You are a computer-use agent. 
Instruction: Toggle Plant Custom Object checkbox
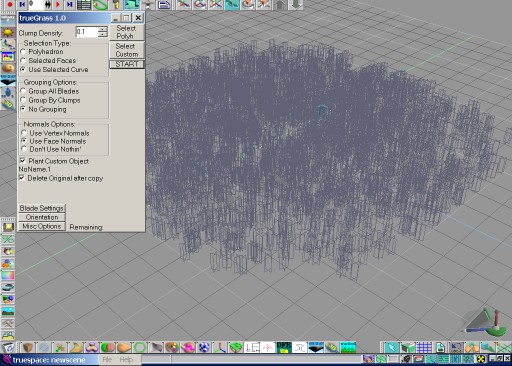[22, 161]
